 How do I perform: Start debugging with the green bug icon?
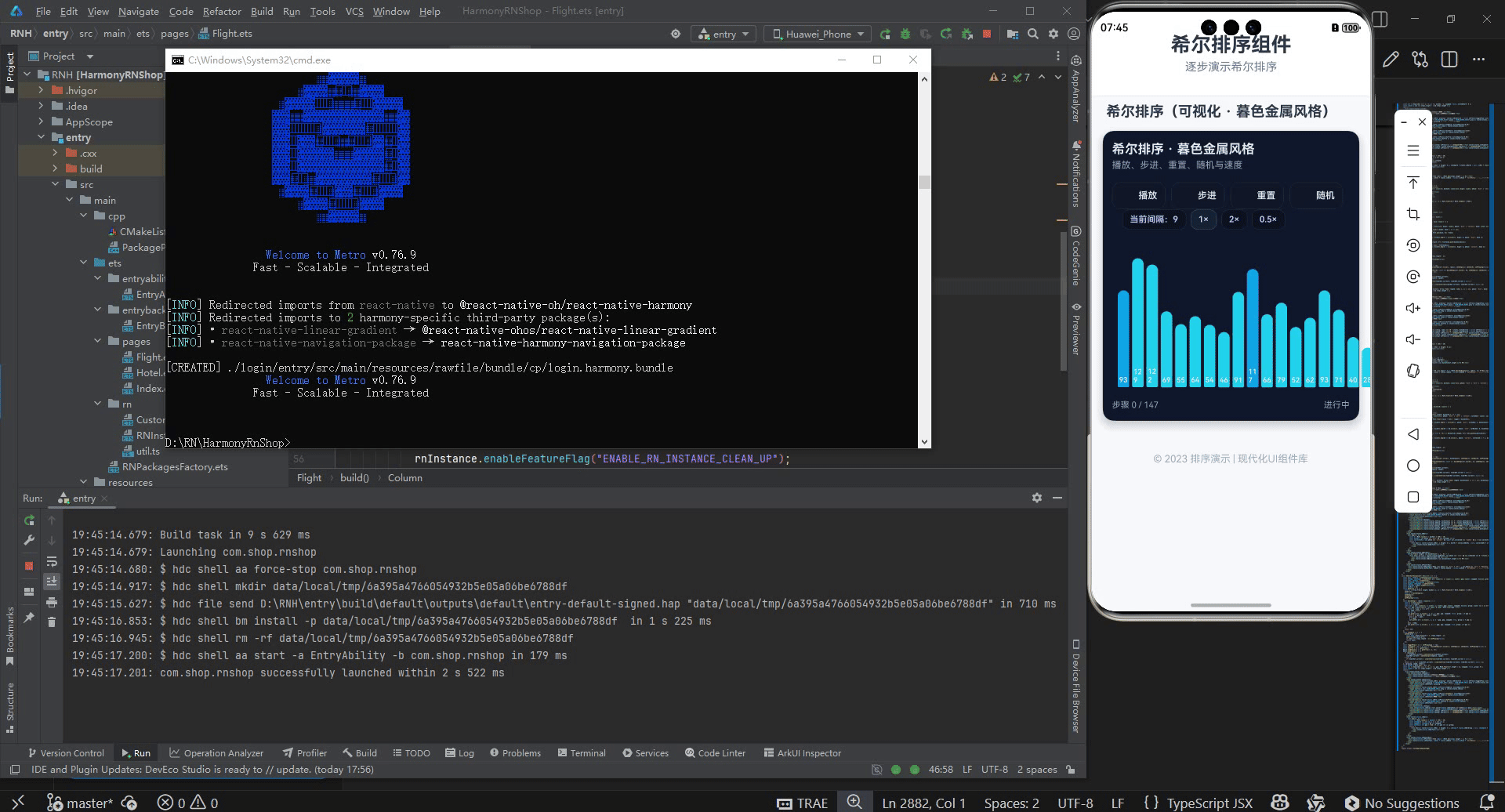905,34
